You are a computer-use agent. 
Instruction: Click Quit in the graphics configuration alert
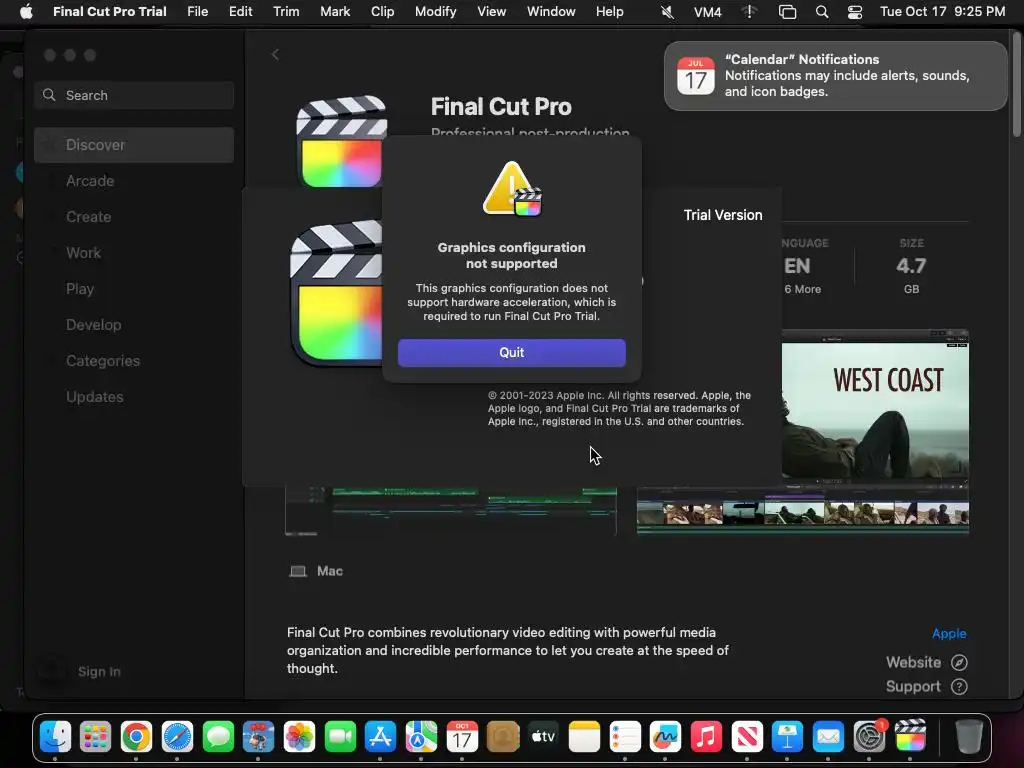point(511,353)
